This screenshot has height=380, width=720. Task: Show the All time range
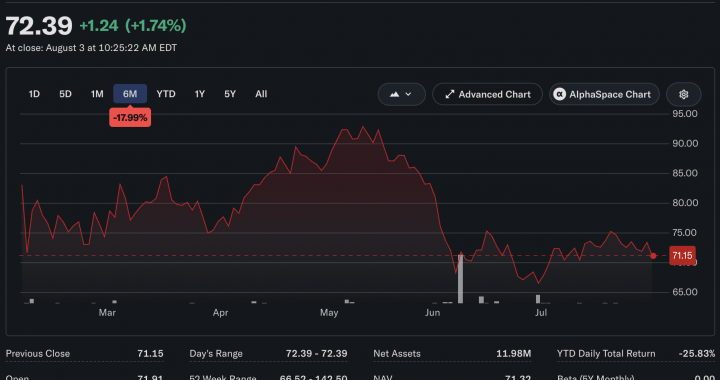tap(261, 94)
